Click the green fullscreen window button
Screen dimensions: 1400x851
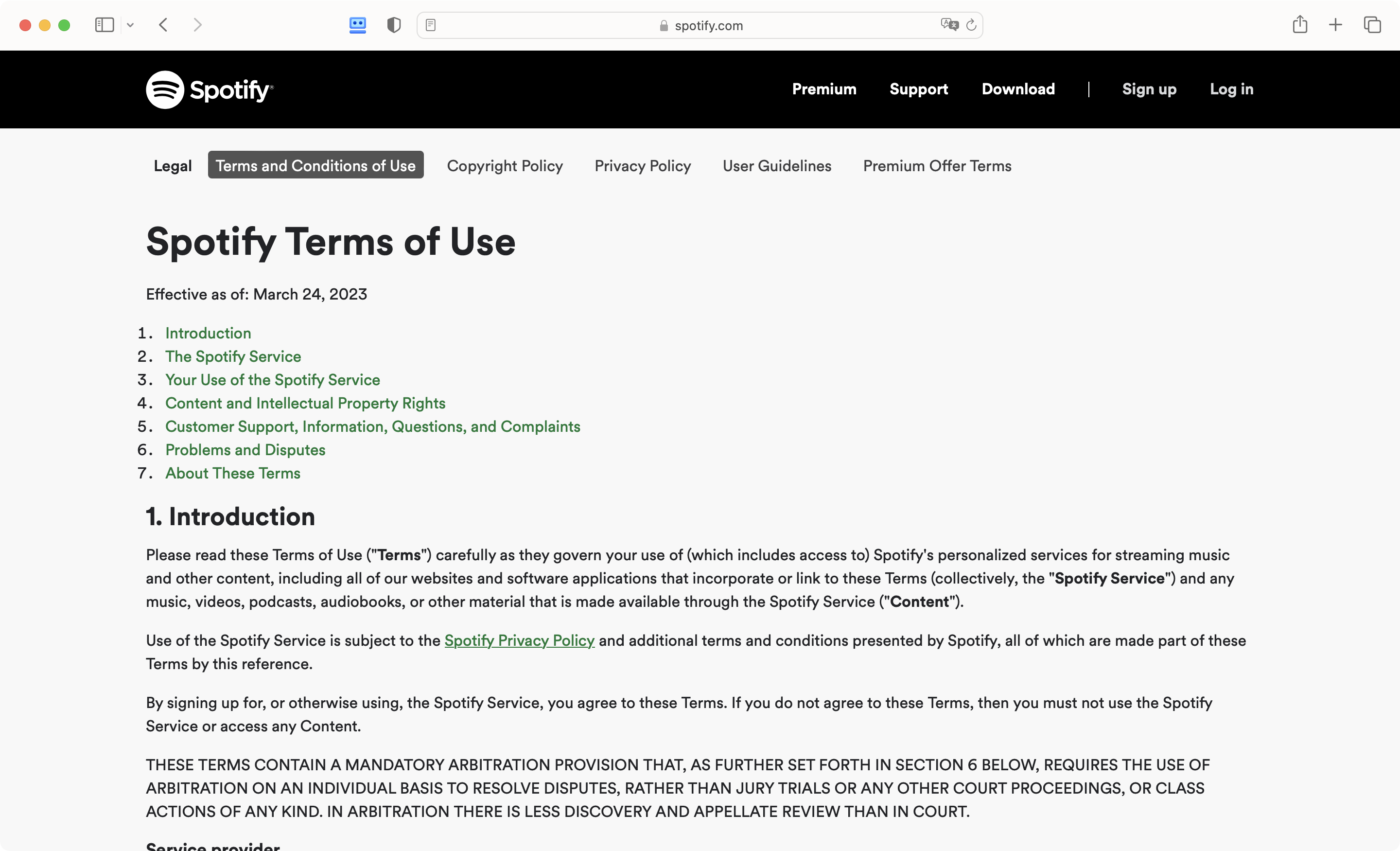64,25
